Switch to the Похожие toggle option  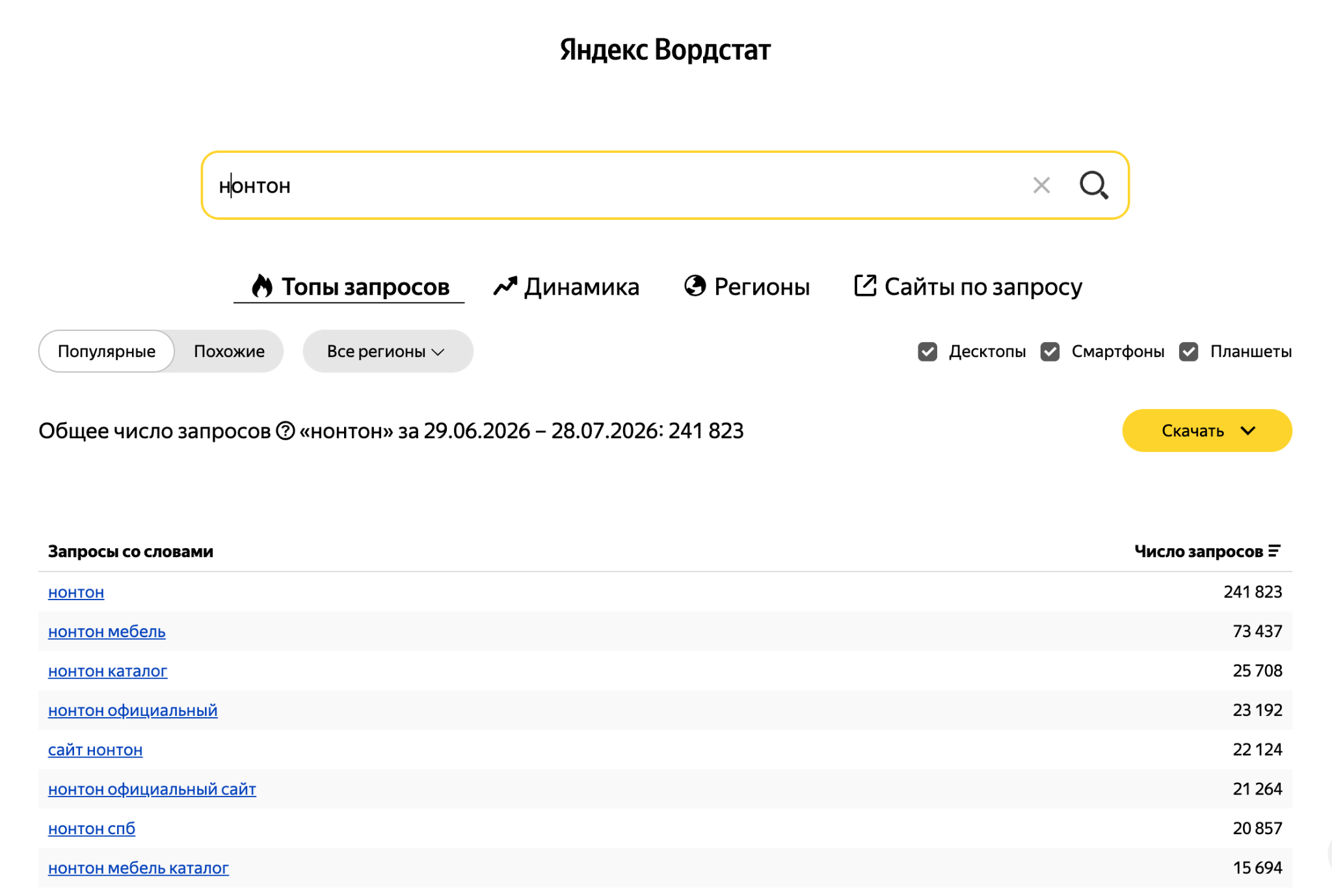(229, 351)
